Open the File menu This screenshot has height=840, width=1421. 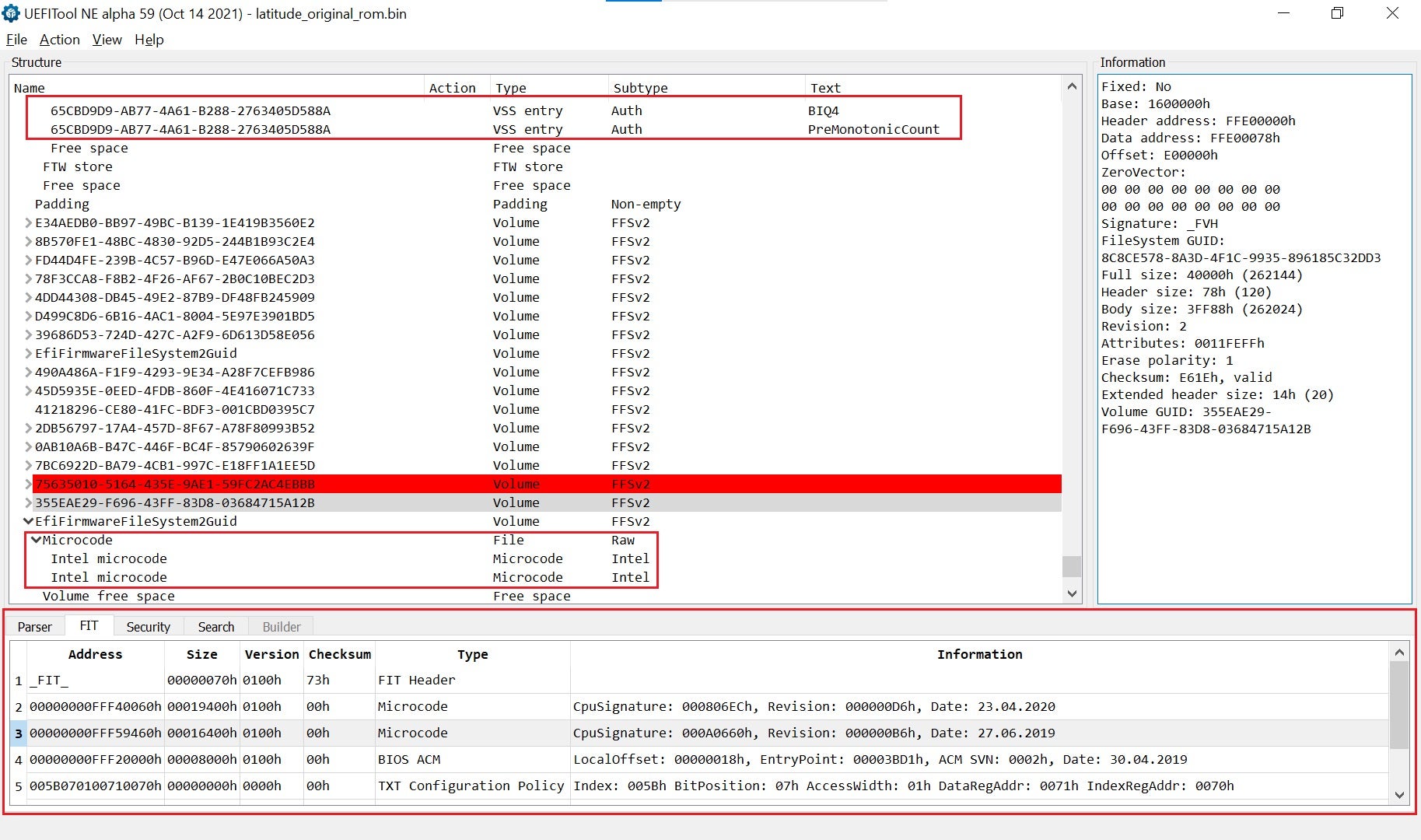16,40
